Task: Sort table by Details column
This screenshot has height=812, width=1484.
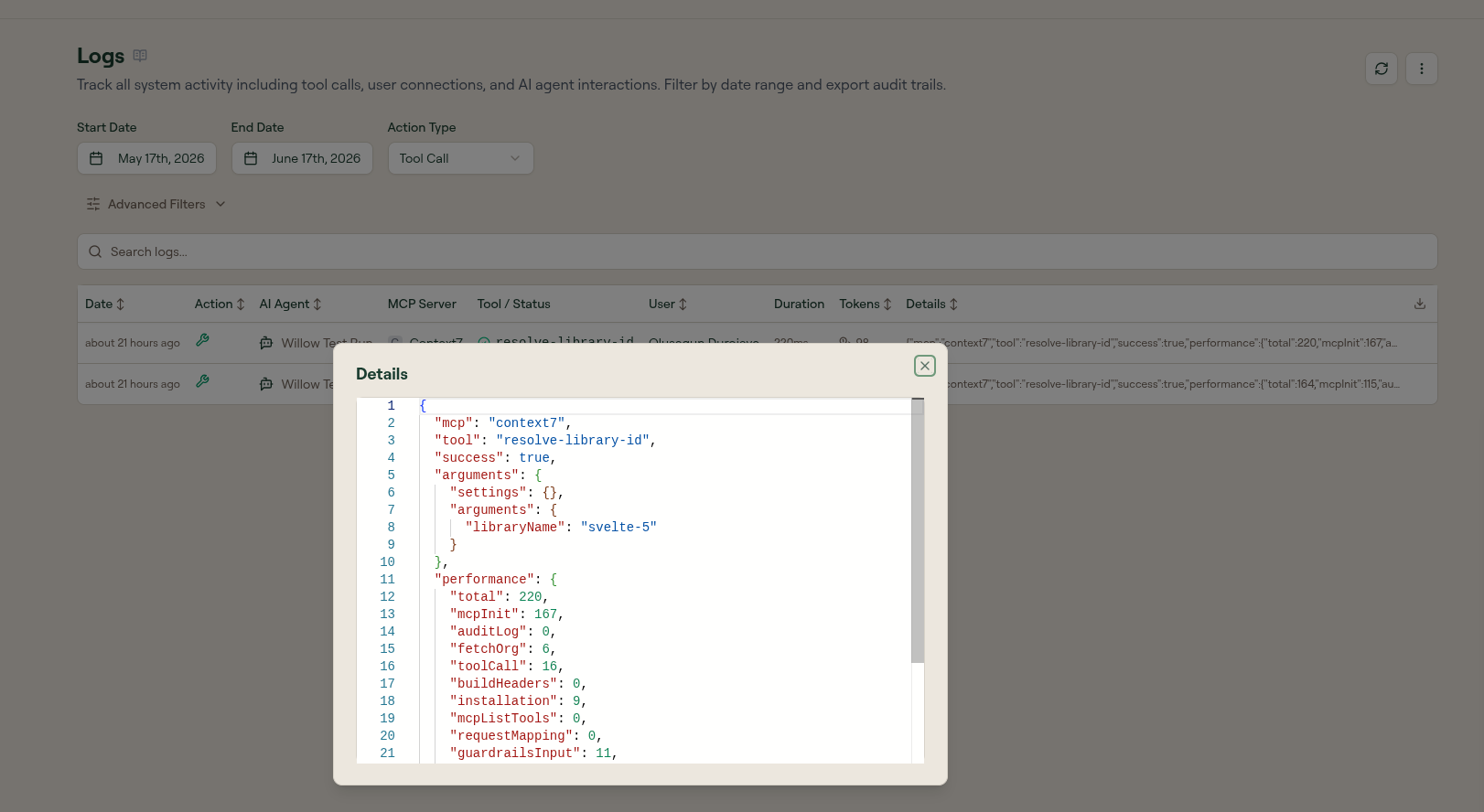Action: click(x=931, y=304)
